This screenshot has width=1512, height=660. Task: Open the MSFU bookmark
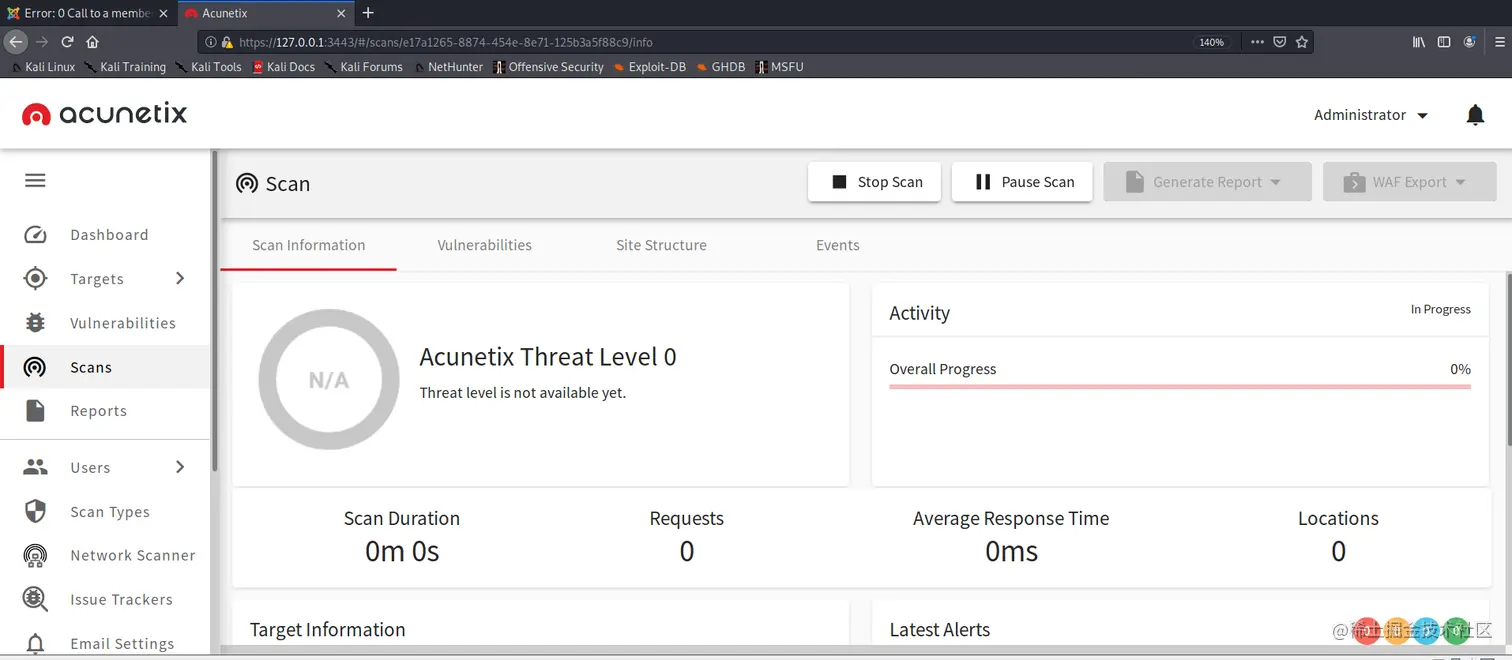pyautogui.click(x=779, y=67)
